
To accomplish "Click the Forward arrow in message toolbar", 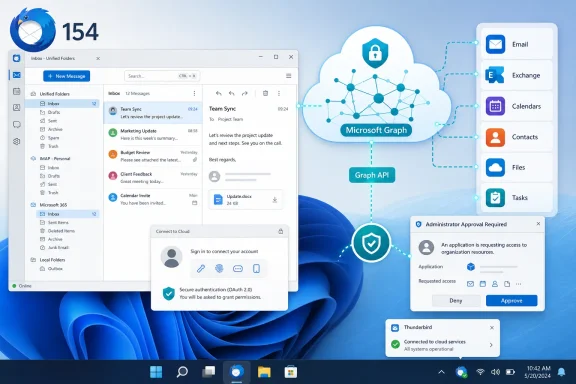I will click(x=245, y=93).
